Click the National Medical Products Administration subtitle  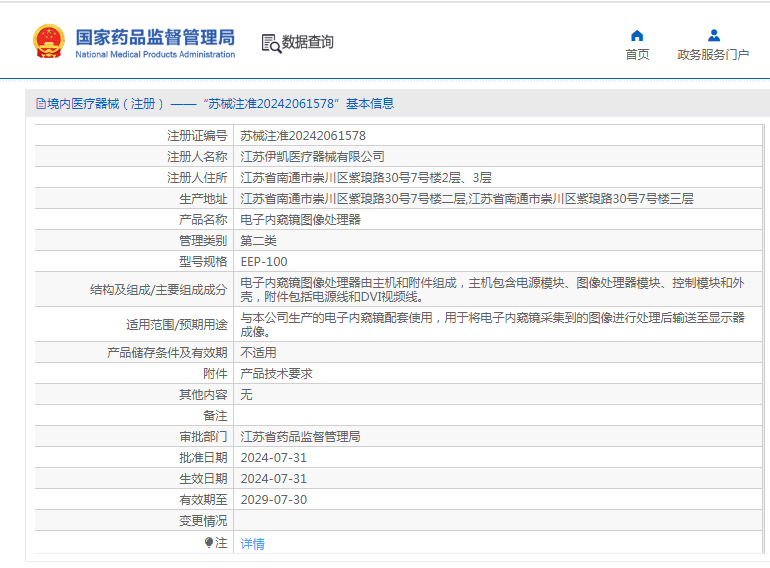coord(155,55)
